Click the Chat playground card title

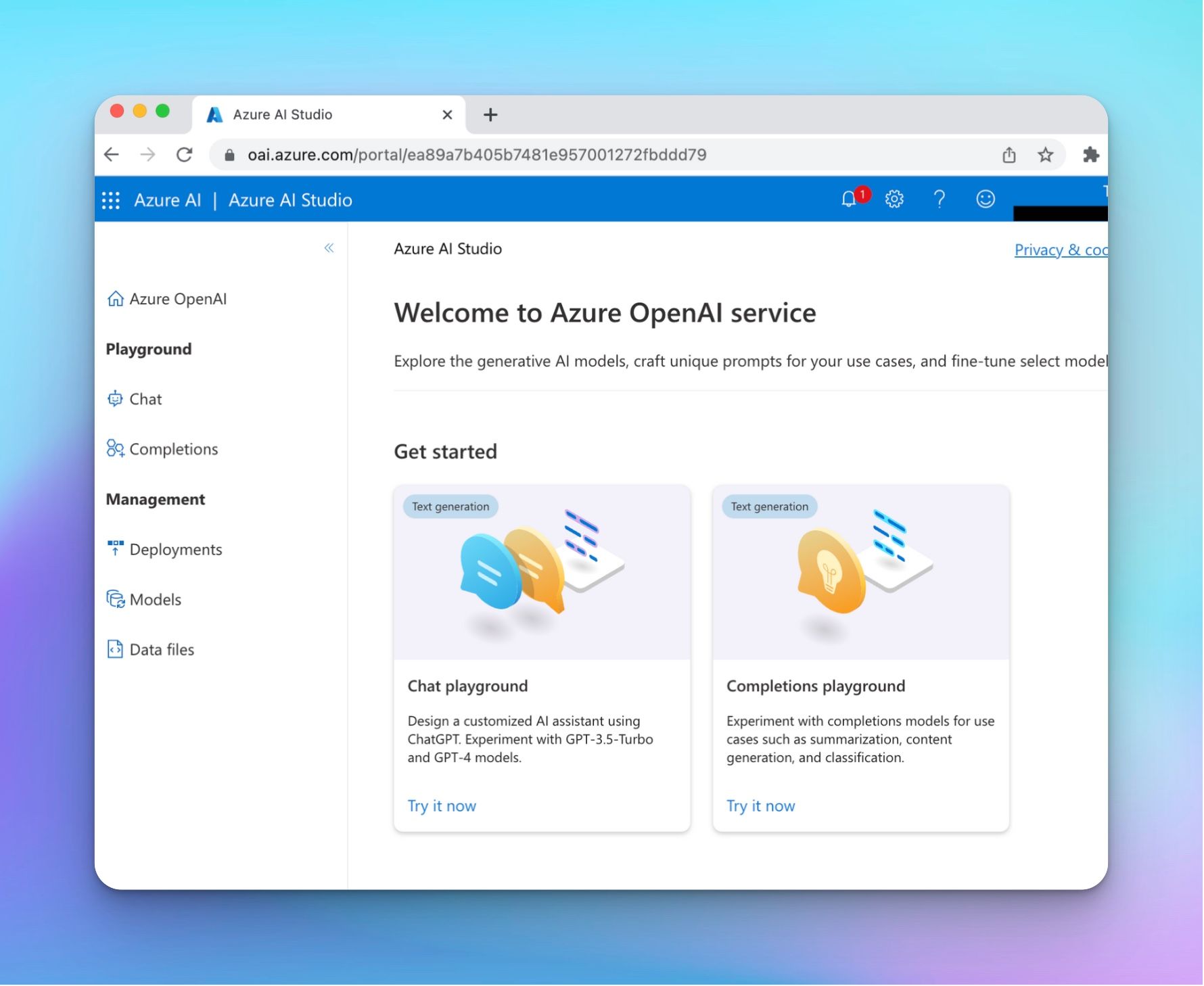click(467, 686)
